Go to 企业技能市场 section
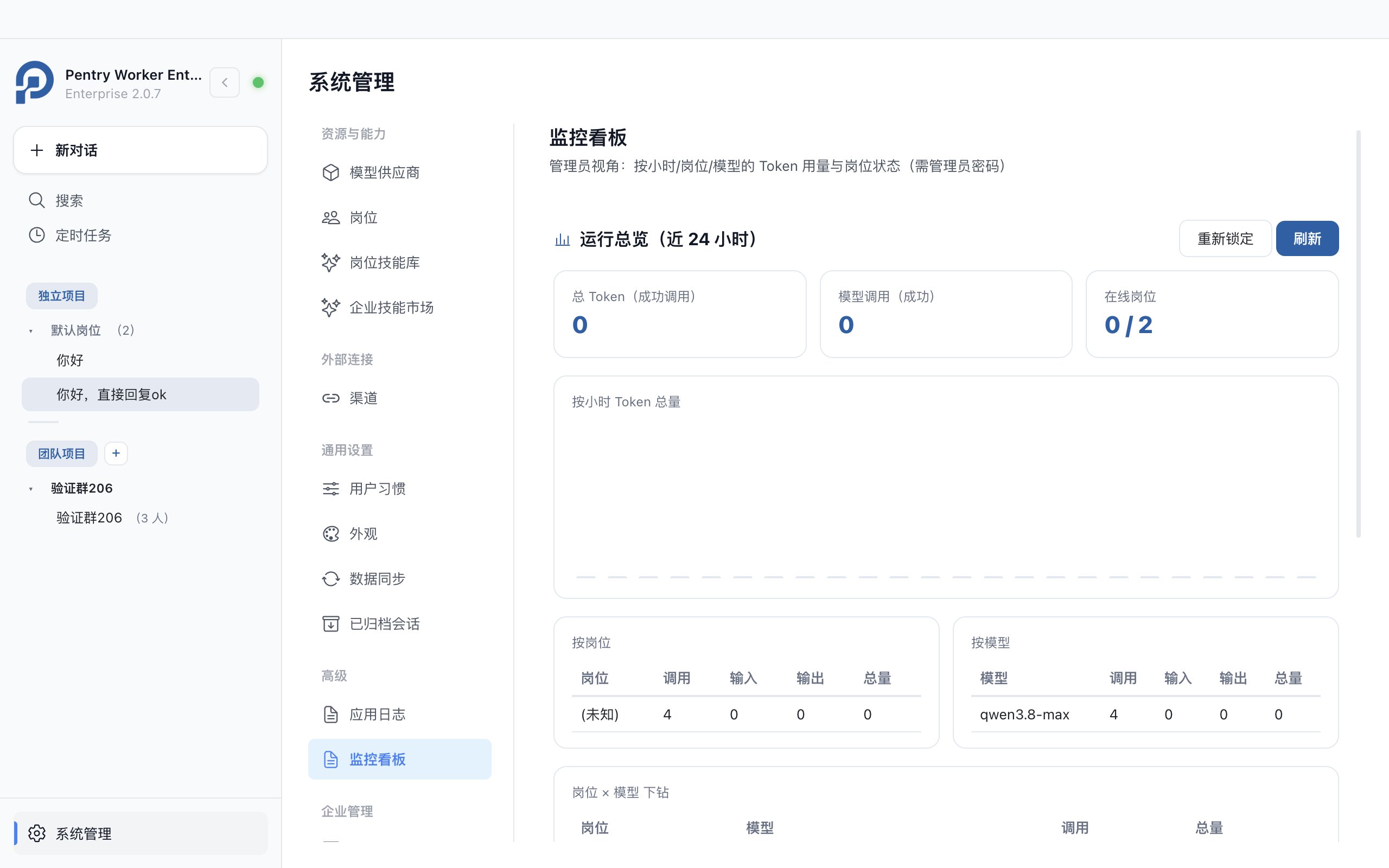The image size is (1389, 868). point(399,308)
